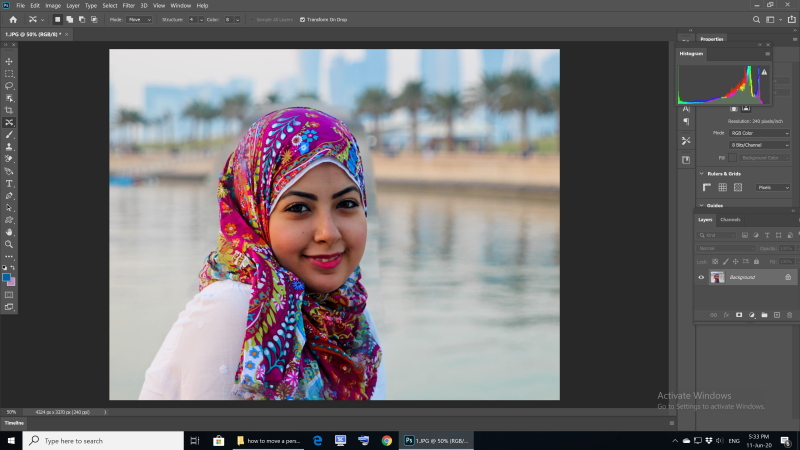
Task: Click the Windows search box
Action: 103,441
